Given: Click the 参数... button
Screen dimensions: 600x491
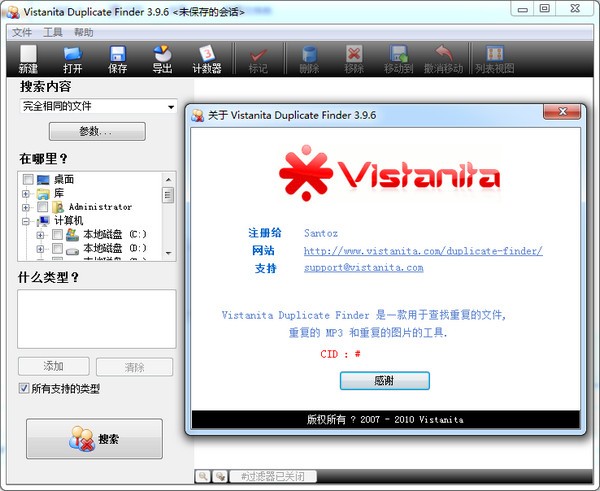Looking at the screenshot, I should coord(97,132).
